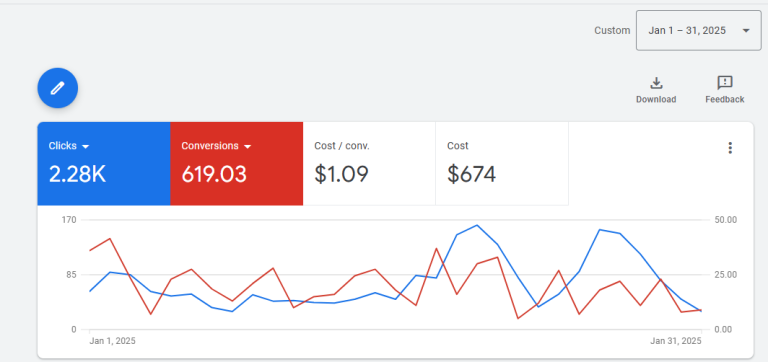Click the Custom date range label

(x=612, y=30)
